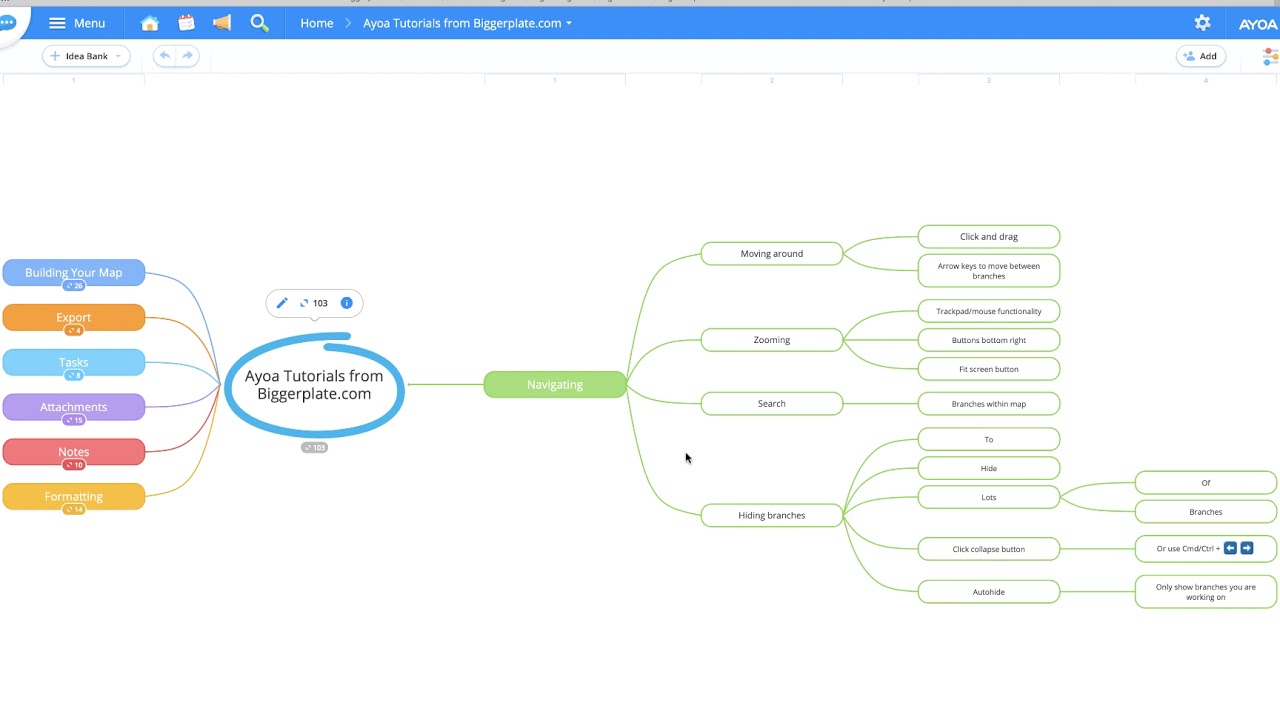The width and height of the screenshot is (1280, 720).
Task: Expand the Tasks 8 badge
Action: pos(74,375)
